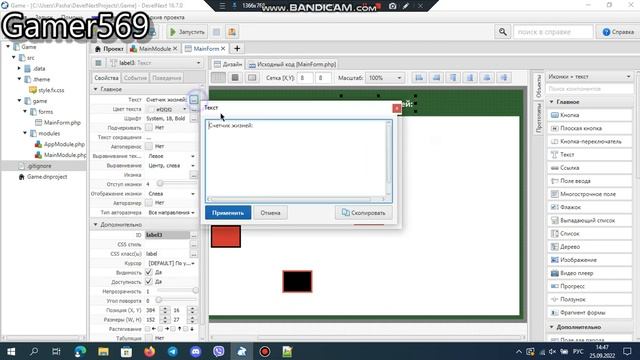
Task: Toggle the Табуляция checkbox
Action: point(149,338)
